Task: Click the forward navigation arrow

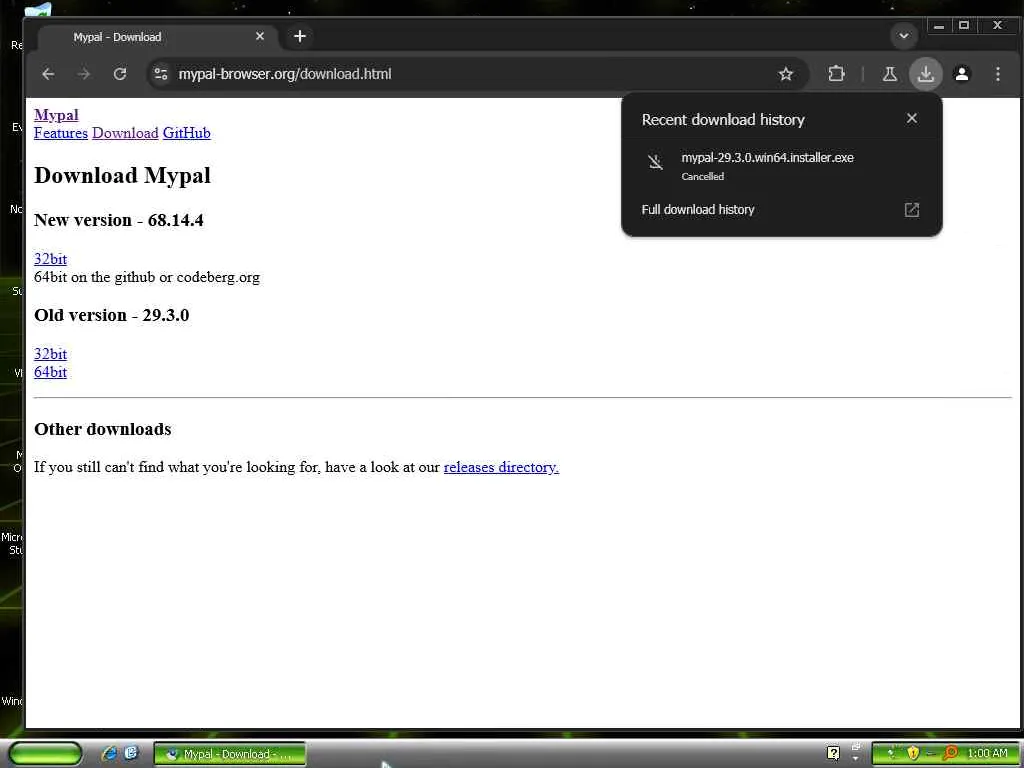Action: 84,74
